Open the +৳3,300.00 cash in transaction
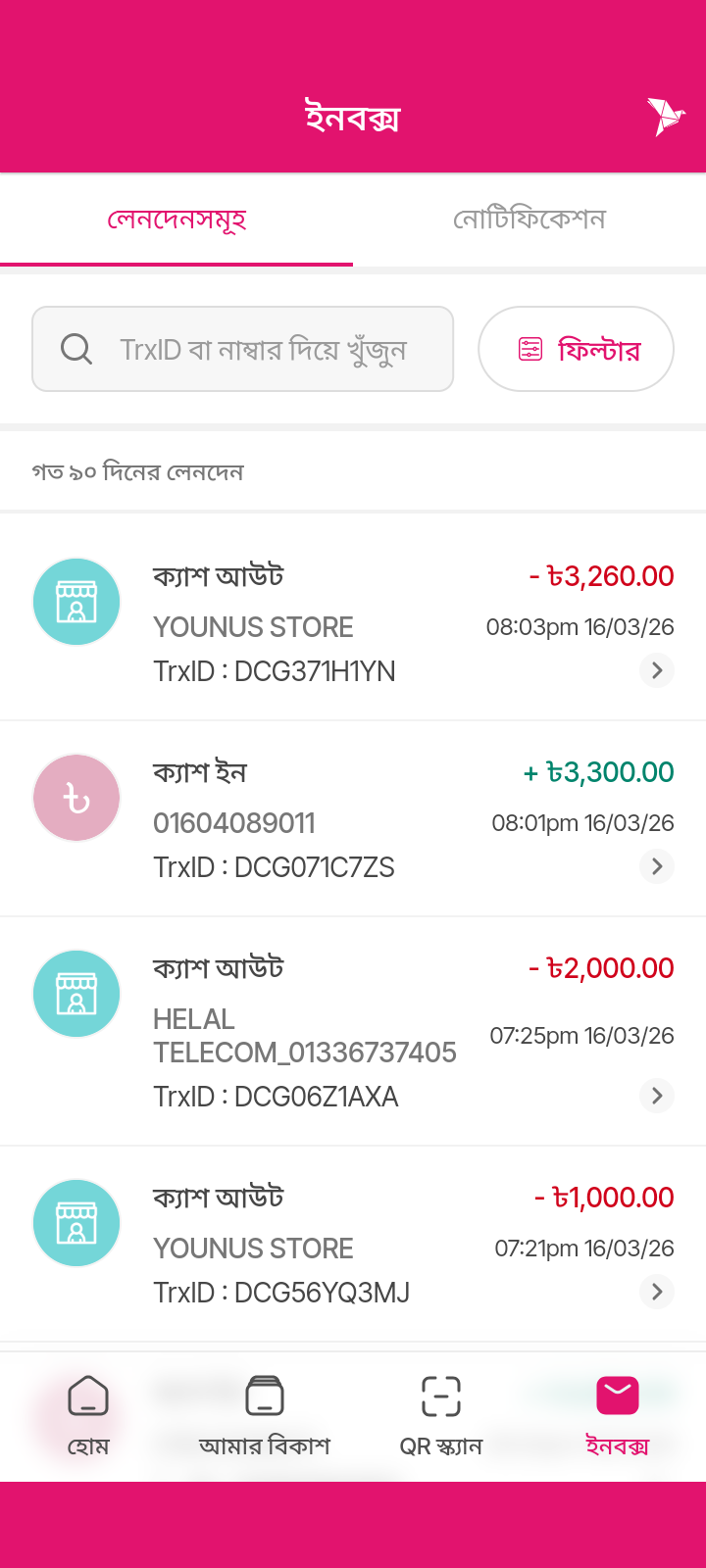Image resolution: width=706 pixels, height=1568 pixels. tap(353, 819)
